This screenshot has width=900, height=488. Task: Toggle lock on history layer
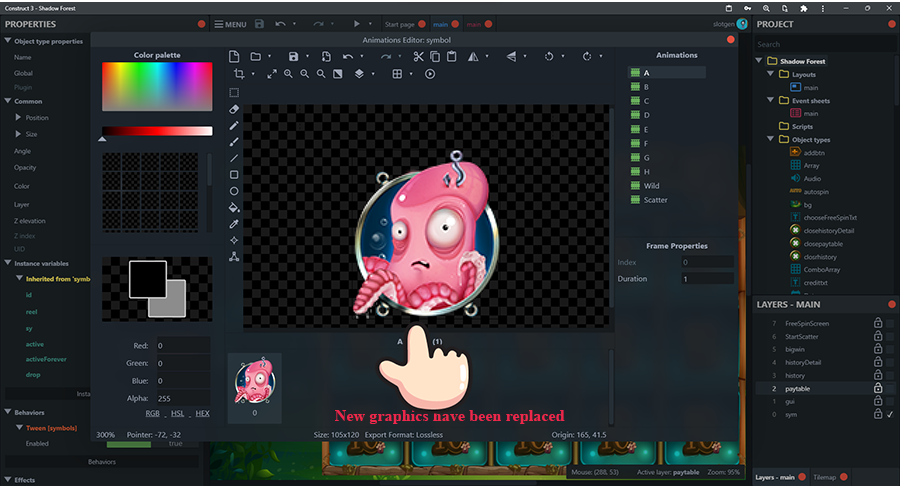click(x=878, y=375)
